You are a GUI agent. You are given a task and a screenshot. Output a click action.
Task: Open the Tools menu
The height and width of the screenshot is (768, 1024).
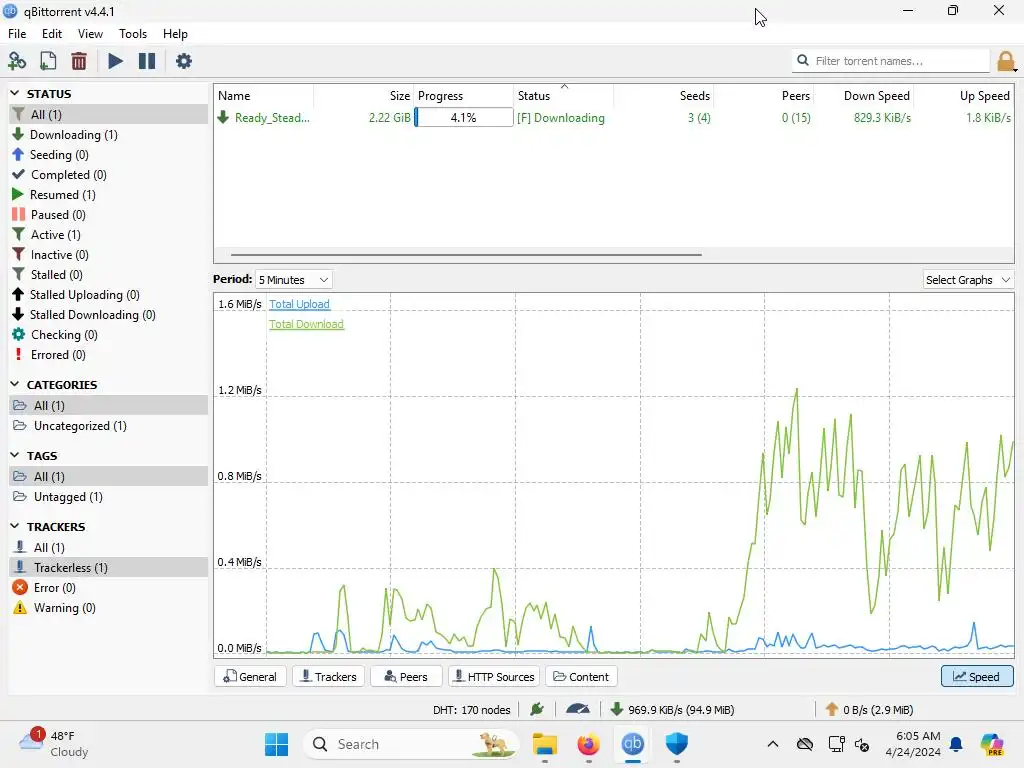click(x=133, y=34)
